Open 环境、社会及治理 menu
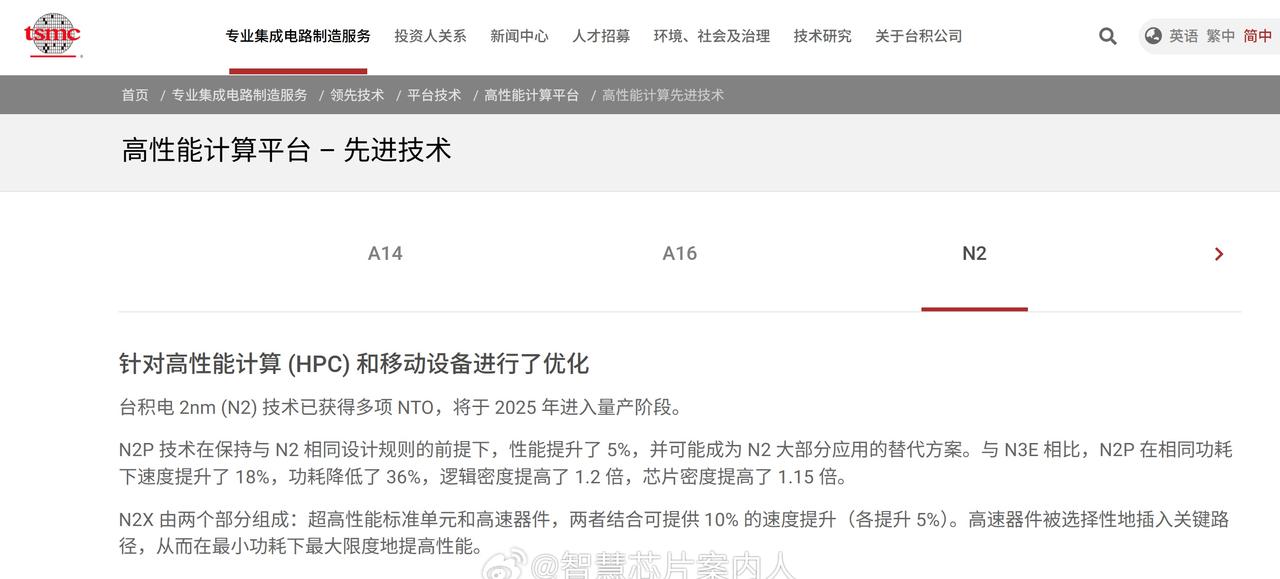 [712, 36]
